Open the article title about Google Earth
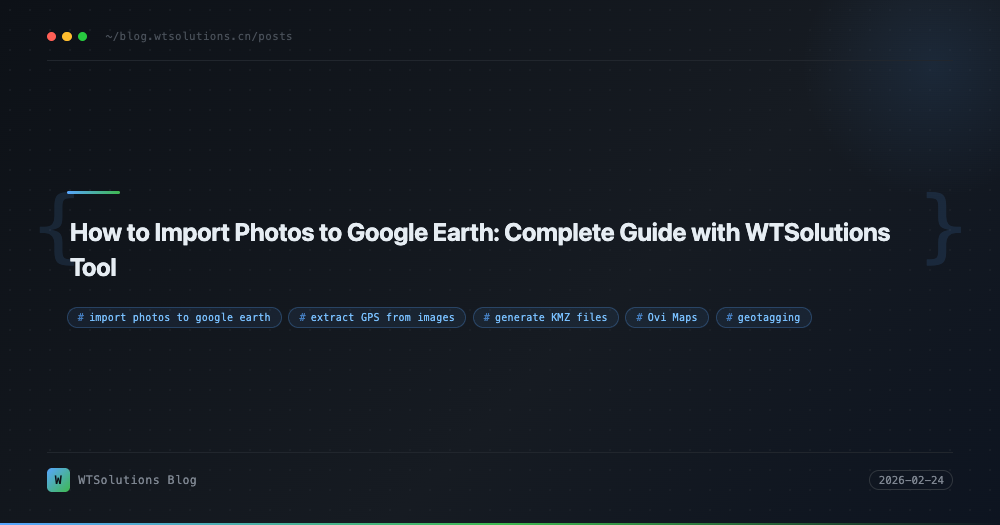The width and height of the screenshot is (1000, 525). tap(480, 249)
